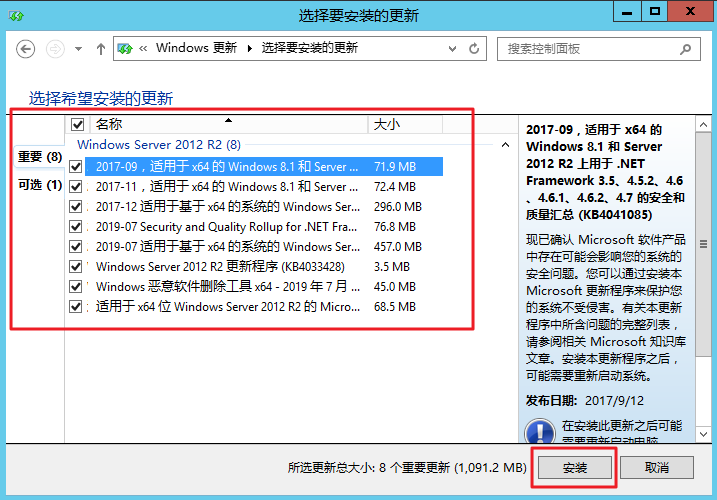Click the blue restart-warning info icon

point(540,431)
